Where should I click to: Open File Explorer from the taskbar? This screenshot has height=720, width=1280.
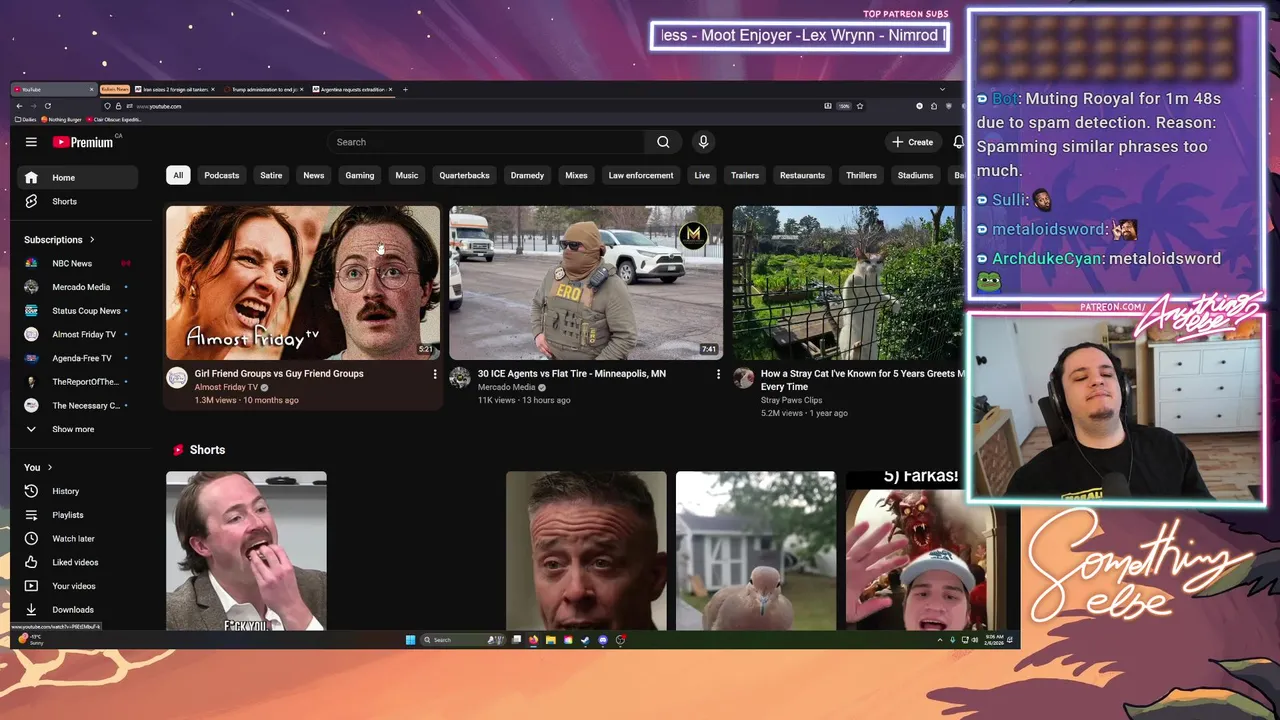[550, 640]
